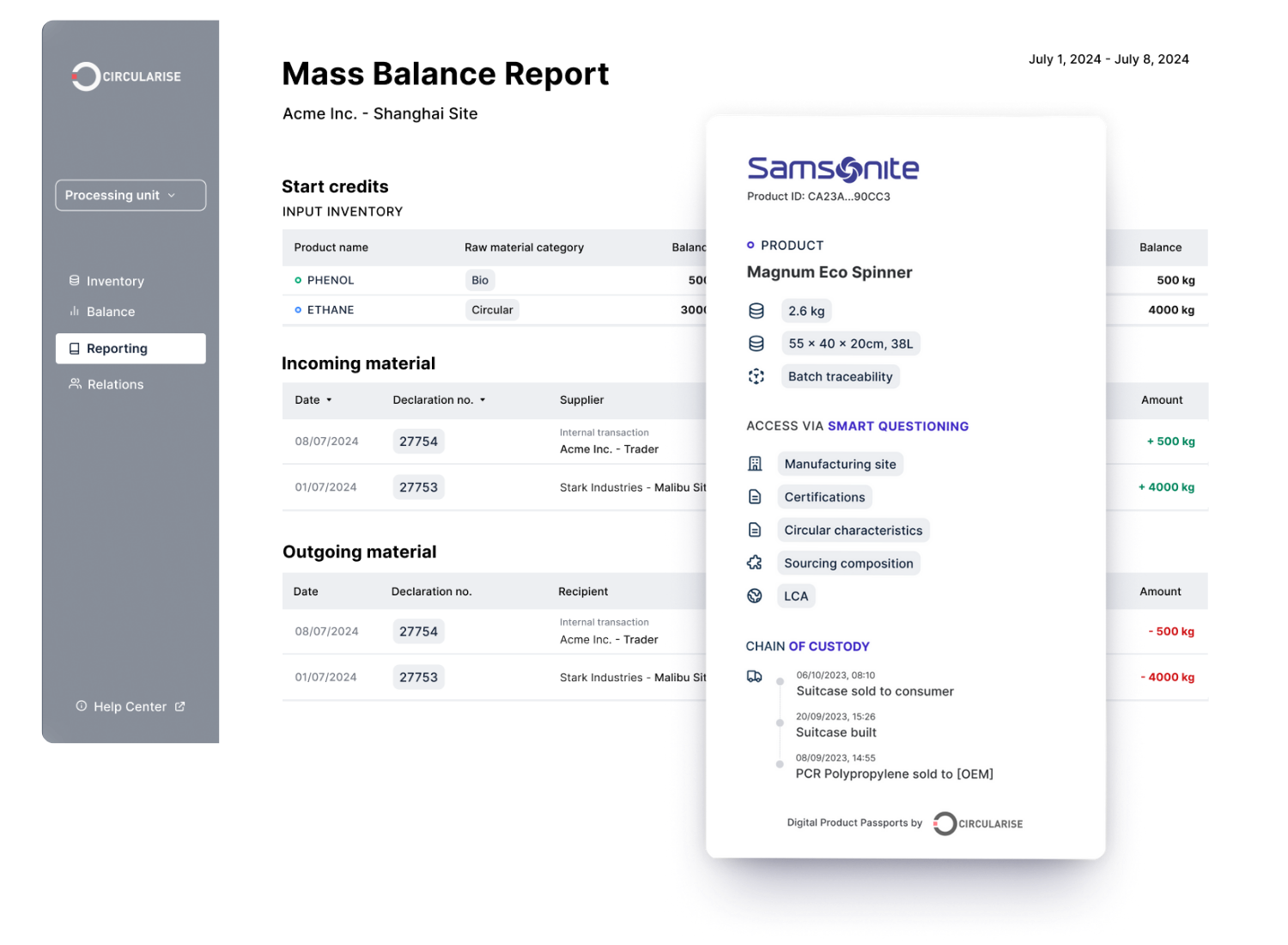The image size is (1288, 945).
Task: Open Manufacturing site details
Action: point(841,464)
